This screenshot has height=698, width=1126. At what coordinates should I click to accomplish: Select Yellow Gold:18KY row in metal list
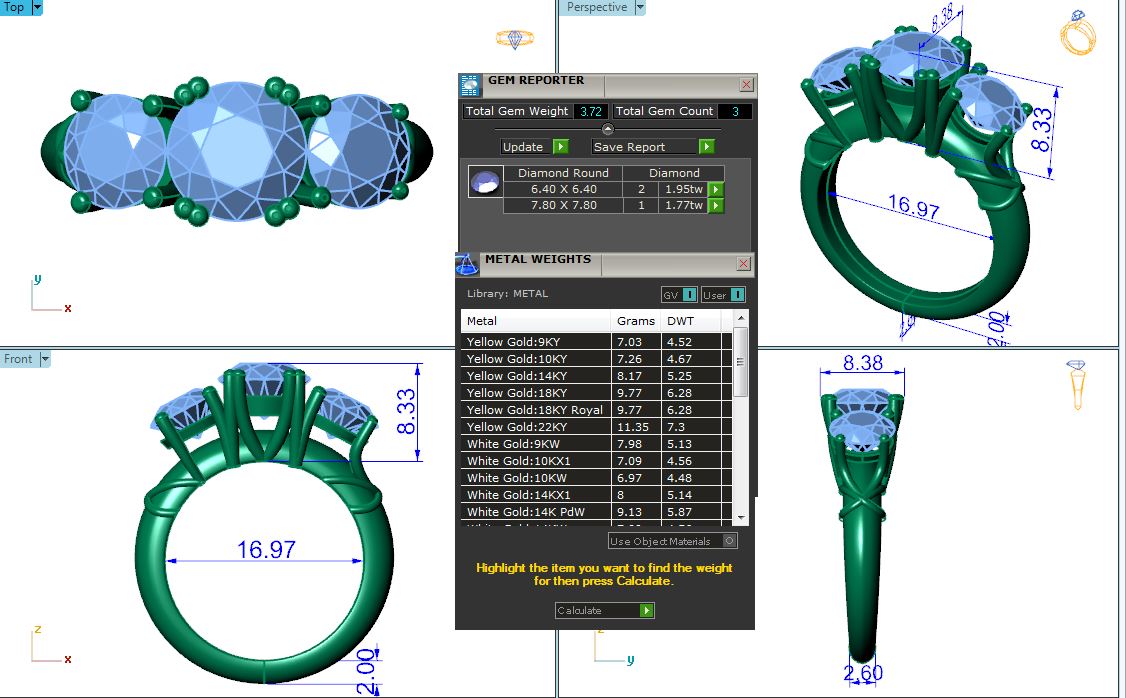[x=536, y=393]
